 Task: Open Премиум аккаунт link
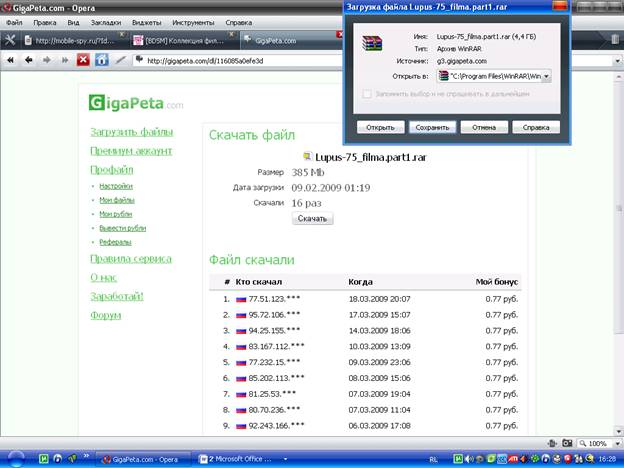point(131,151)
